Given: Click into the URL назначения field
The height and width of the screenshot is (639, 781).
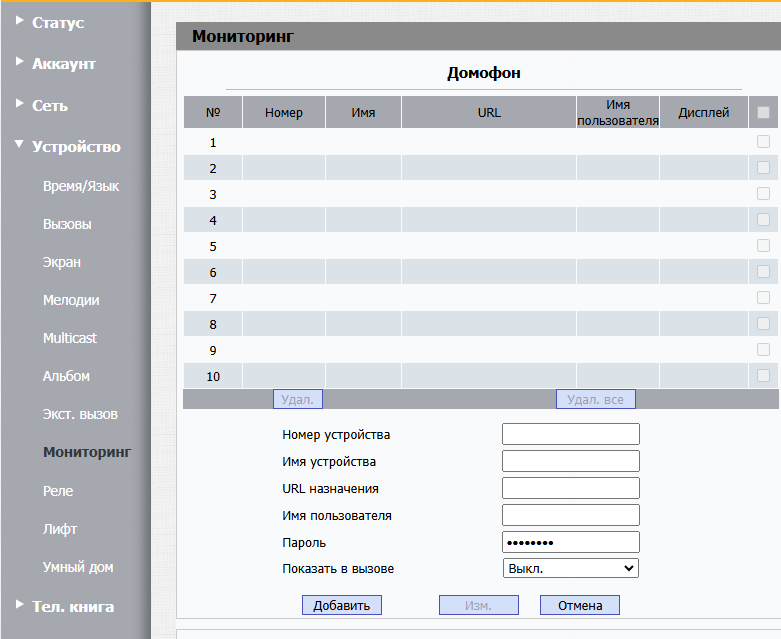Looking at the screenshot, I should click(x=570, y=488).
